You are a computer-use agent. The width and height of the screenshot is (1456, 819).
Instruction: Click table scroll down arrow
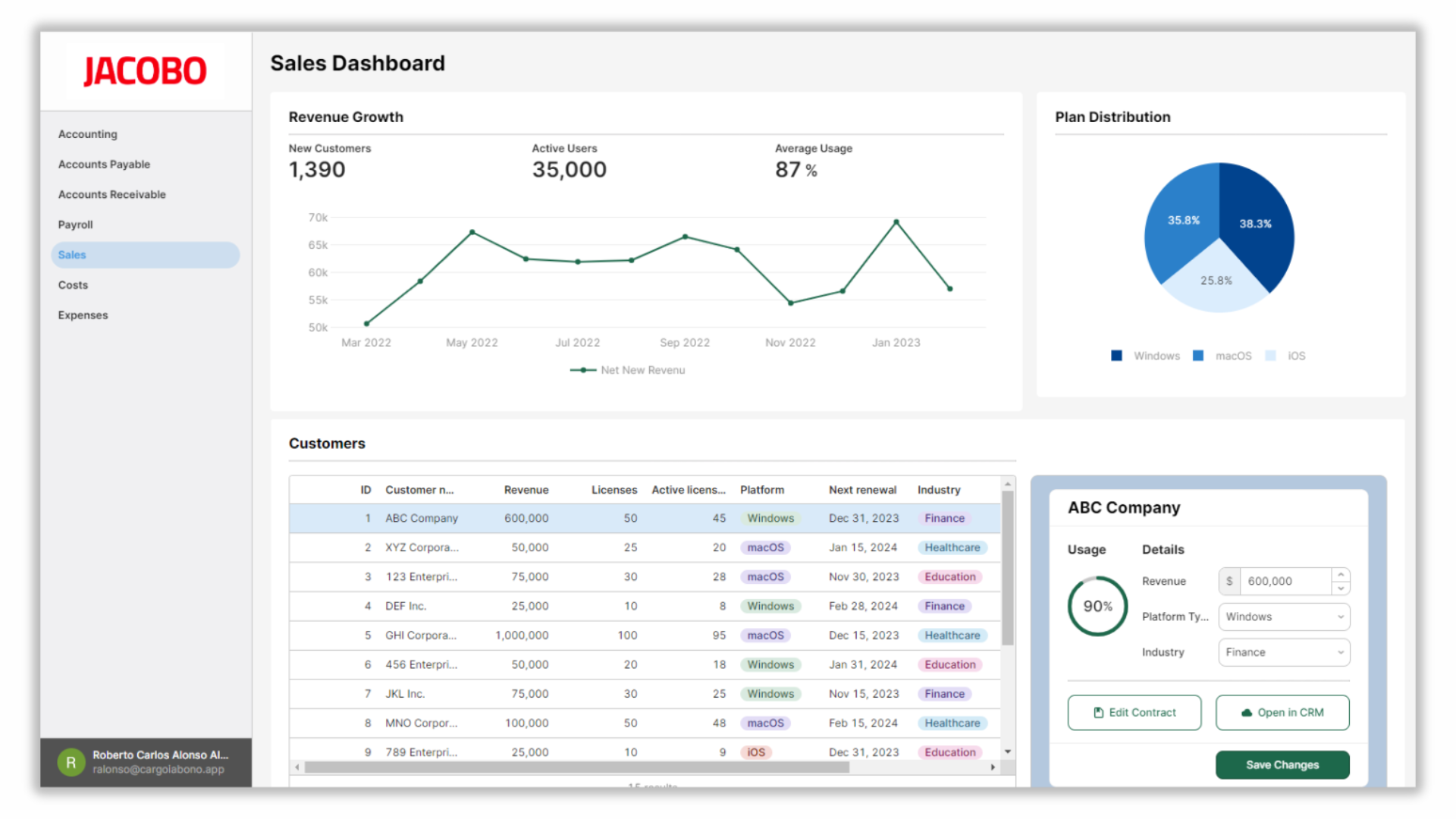coord(1008,752)
